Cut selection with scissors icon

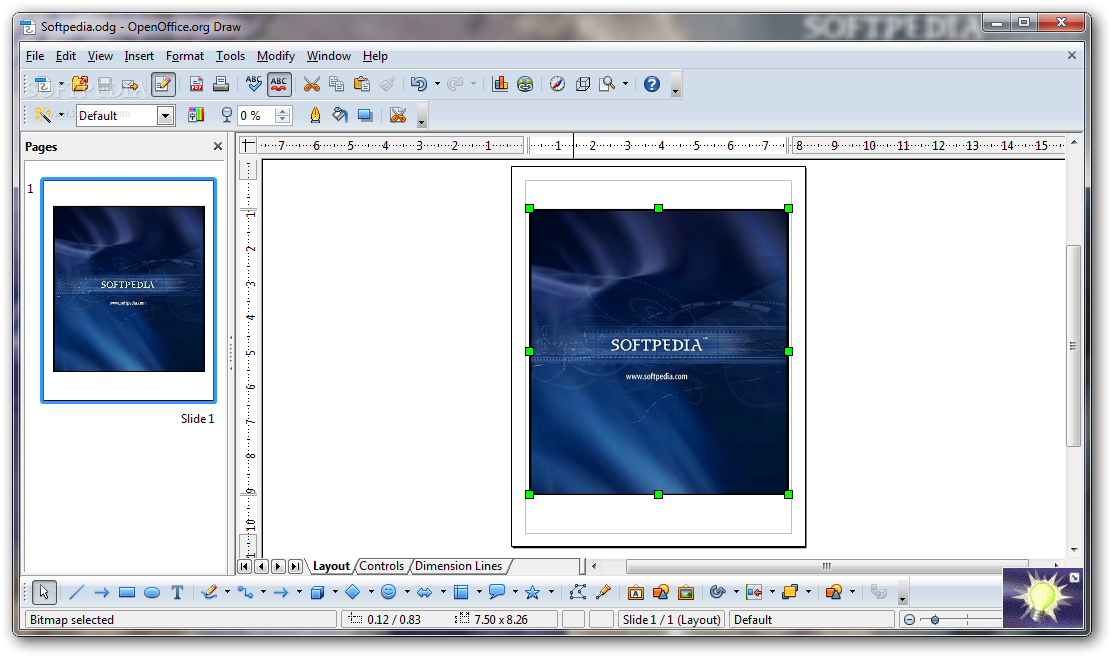(312, 84)
